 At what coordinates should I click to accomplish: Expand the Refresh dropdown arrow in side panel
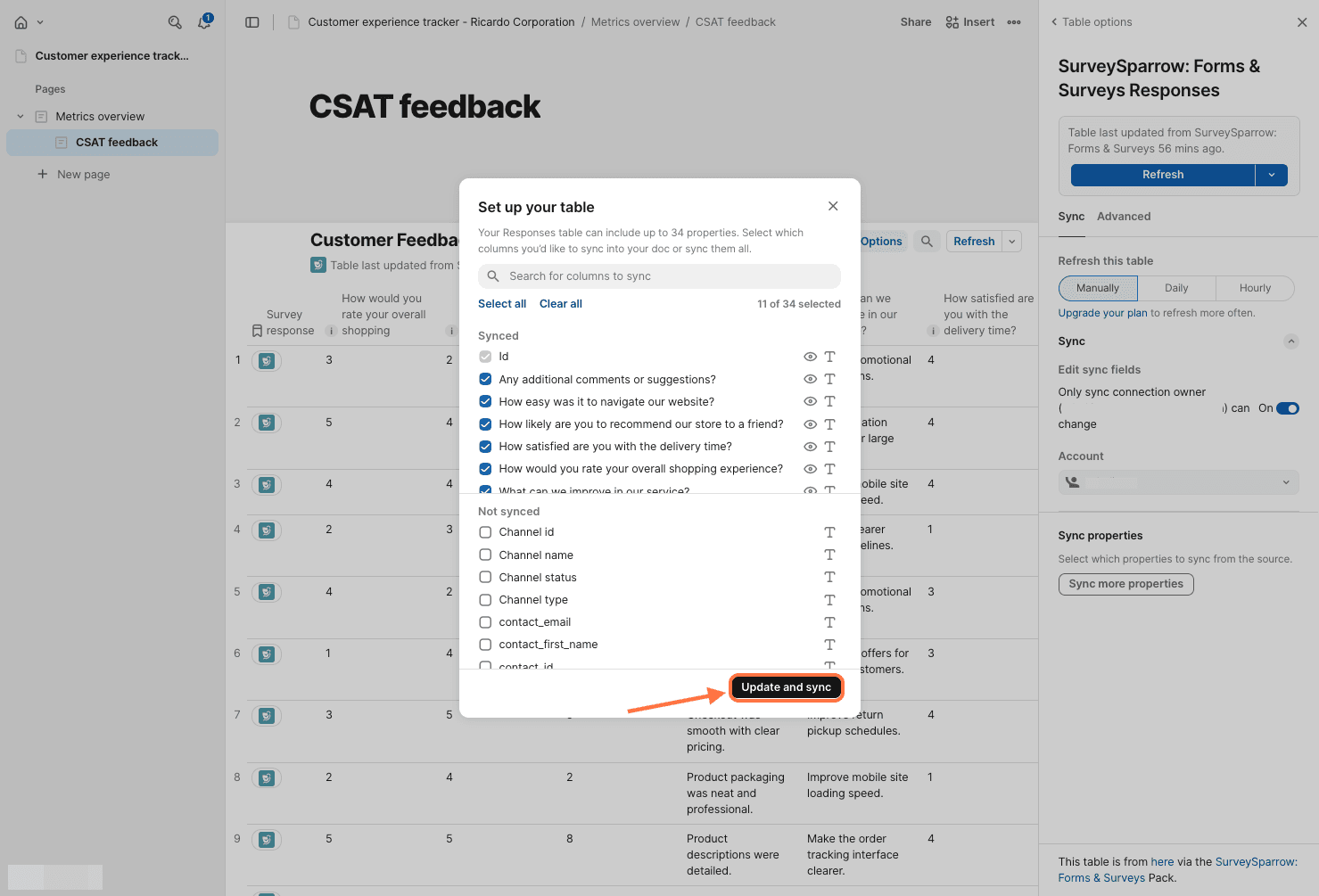1271,175
